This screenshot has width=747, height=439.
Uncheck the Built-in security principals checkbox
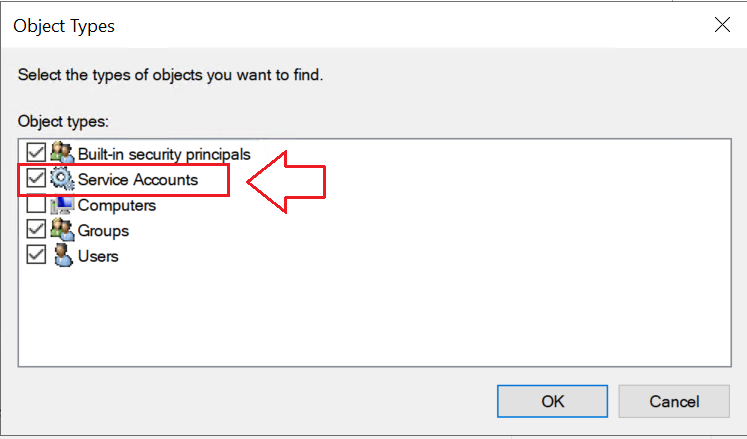pos(36,154)
